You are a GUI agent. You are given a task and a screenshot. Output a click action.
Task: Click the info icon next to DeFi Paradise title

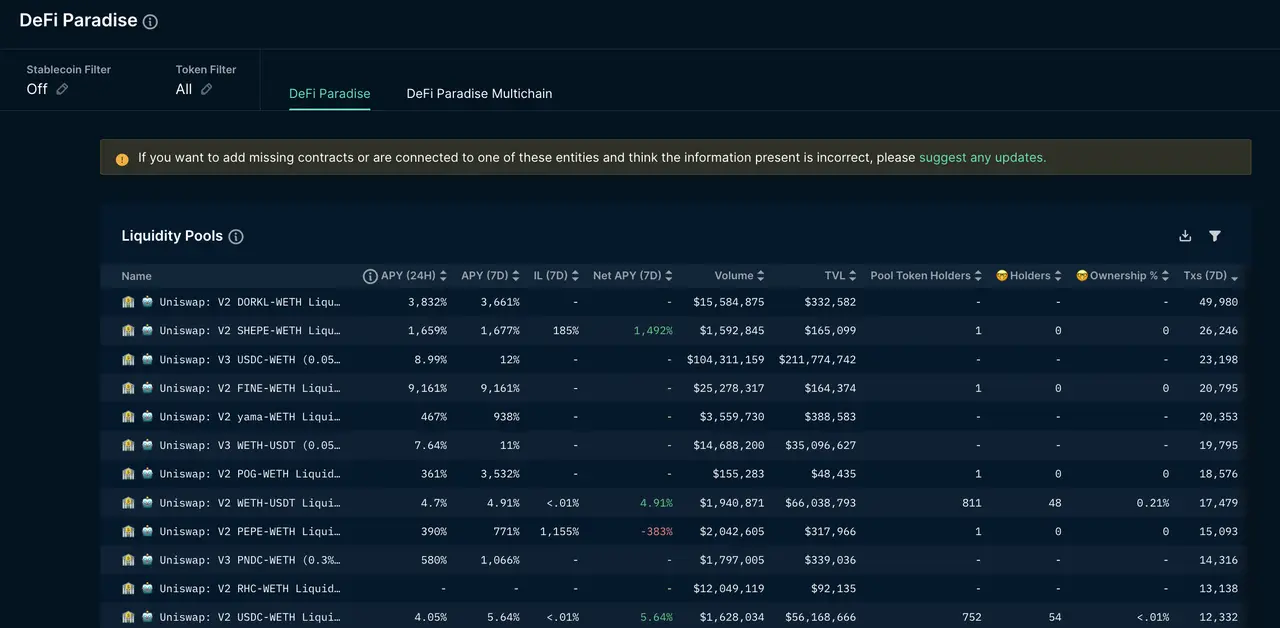pyautogui.click(x=150, y=20)
